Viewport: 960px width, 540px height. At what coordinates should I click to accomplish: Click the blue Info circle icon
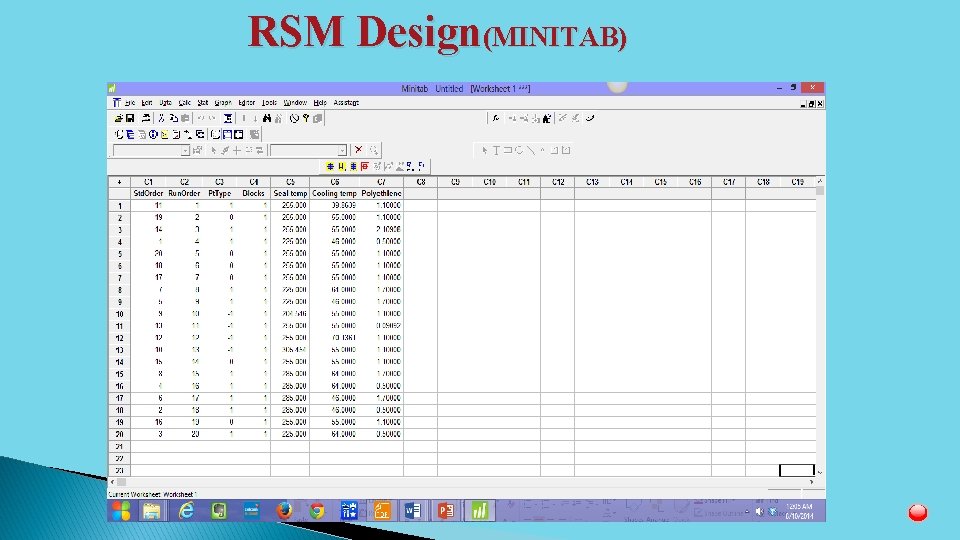tap(153, 134)
